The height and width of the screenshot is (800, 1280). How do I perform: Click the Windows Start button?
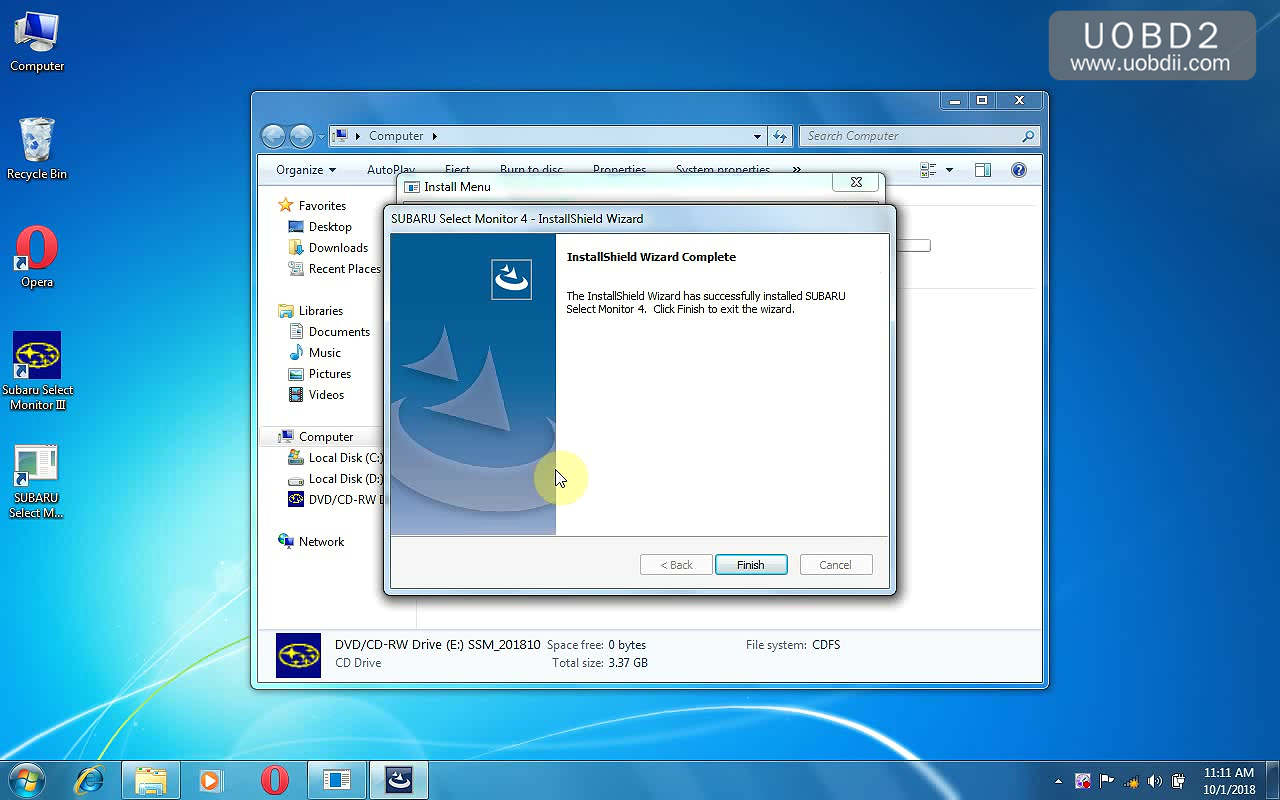click(x=26, y=780)
